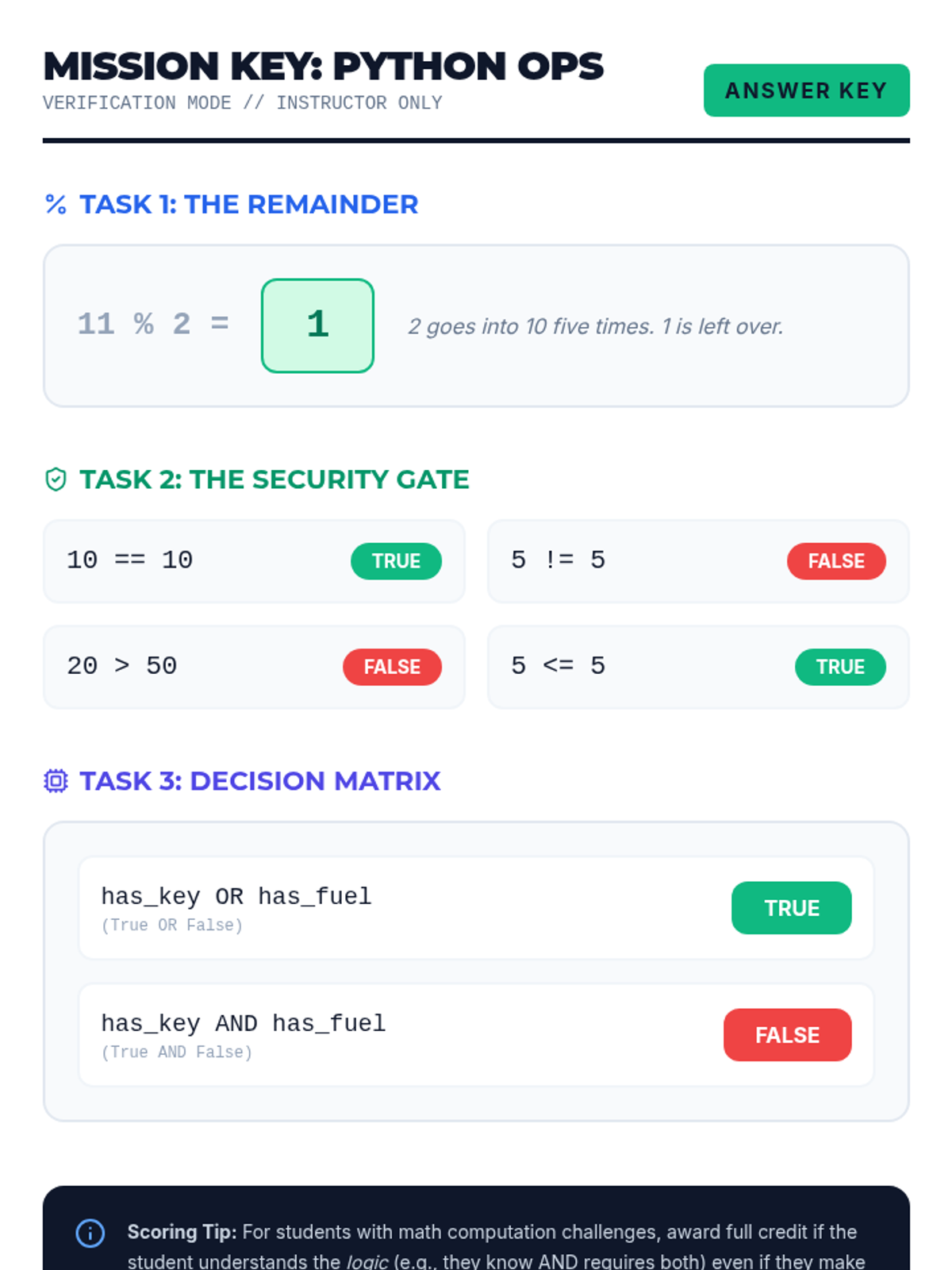Click the shield icon beside Task 2
952x1270 pixels.
(56, 479)
